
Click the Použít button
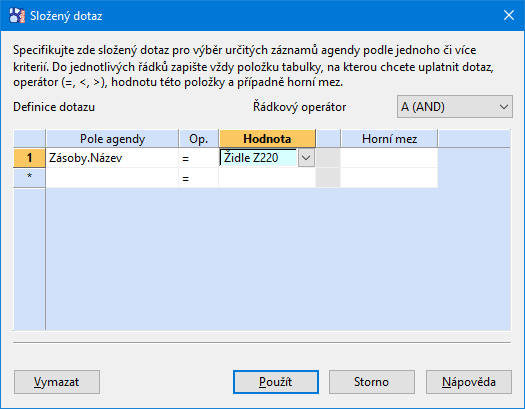point(276,382)
